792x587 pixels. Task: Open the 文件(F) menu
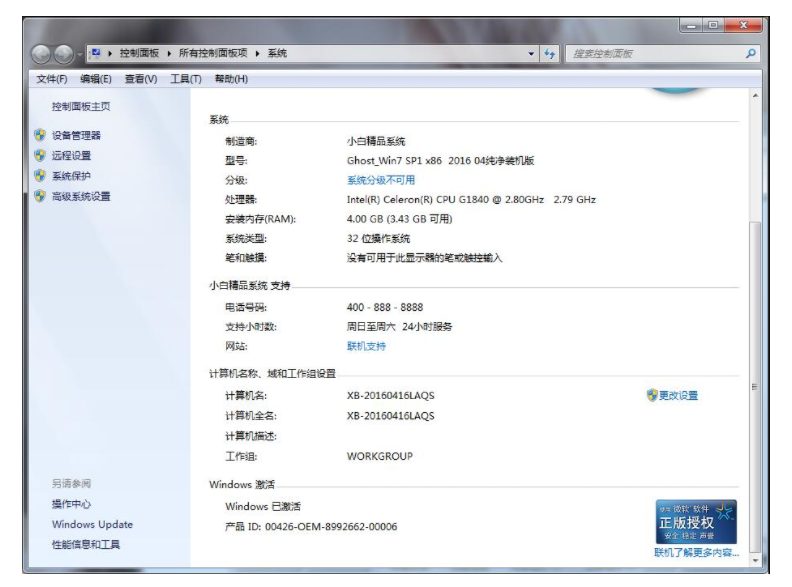coord(52,79)
